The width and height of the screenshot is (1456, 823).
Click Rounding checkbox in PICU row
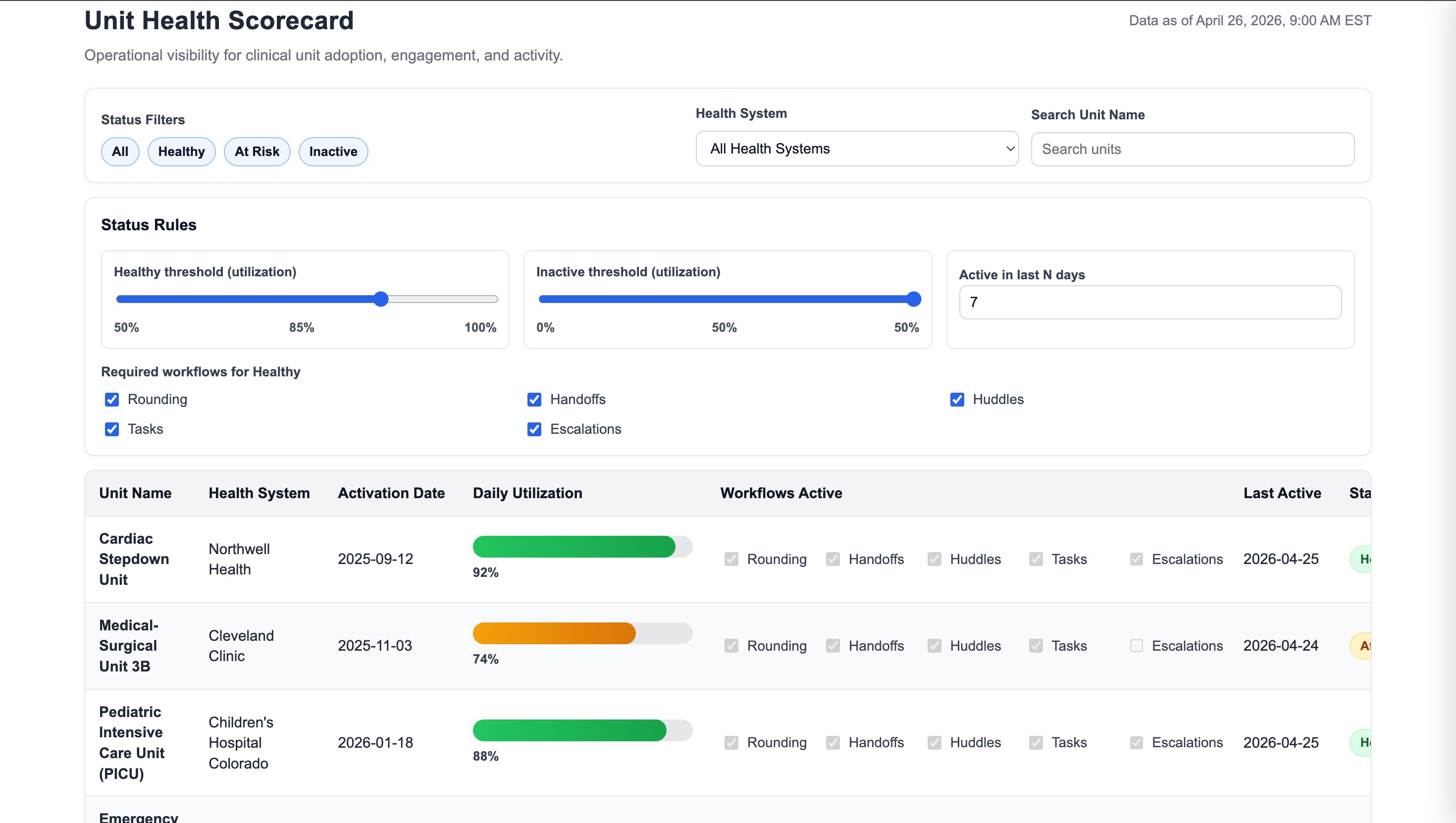(x=731, y=743)
